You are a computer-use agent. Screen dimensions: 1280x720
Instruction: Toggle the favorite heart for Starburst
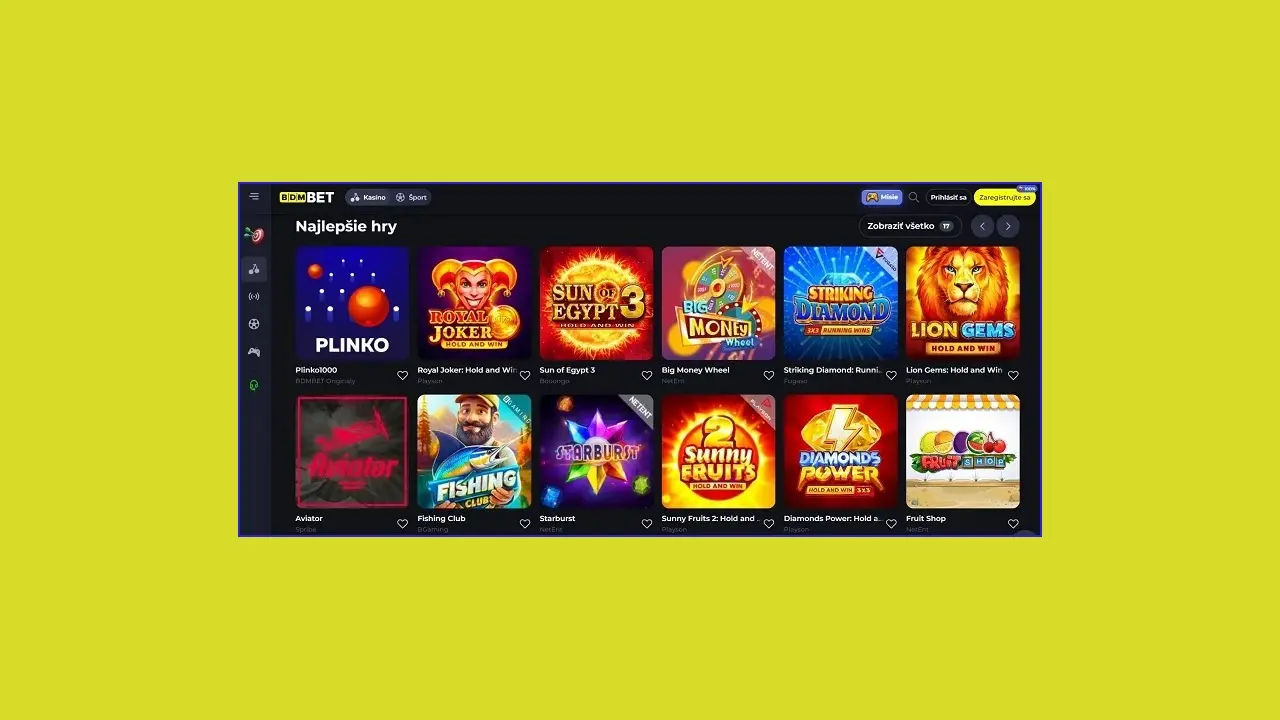(647, 523)
